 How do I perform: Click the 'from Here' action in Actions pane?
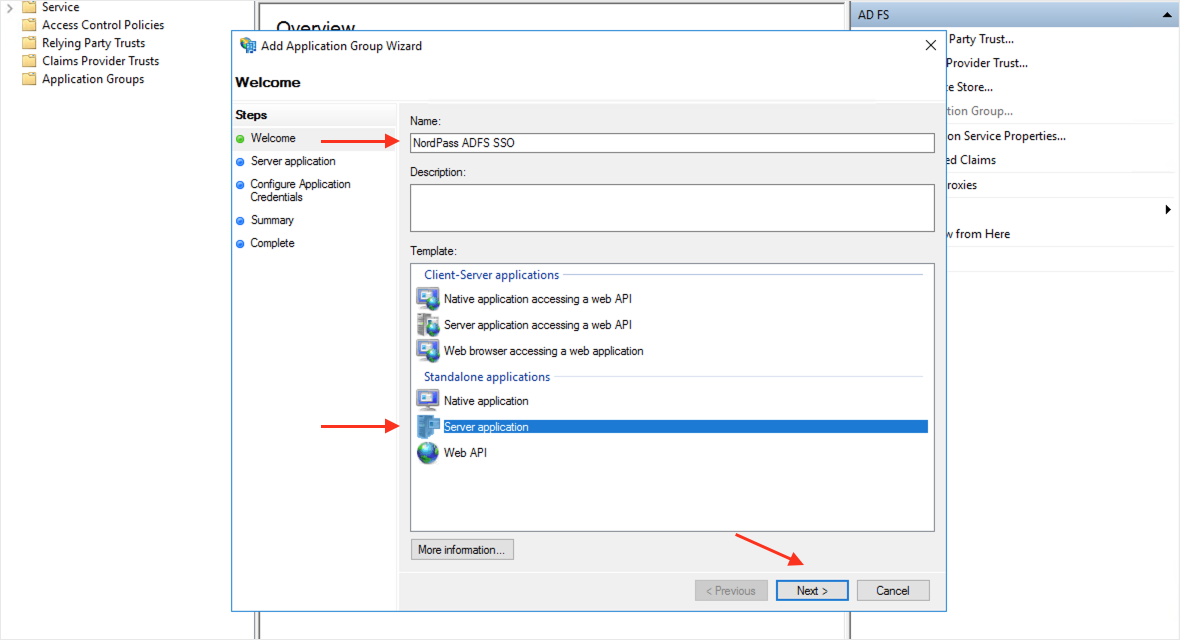pyautogui.click(x=978, y=234)
